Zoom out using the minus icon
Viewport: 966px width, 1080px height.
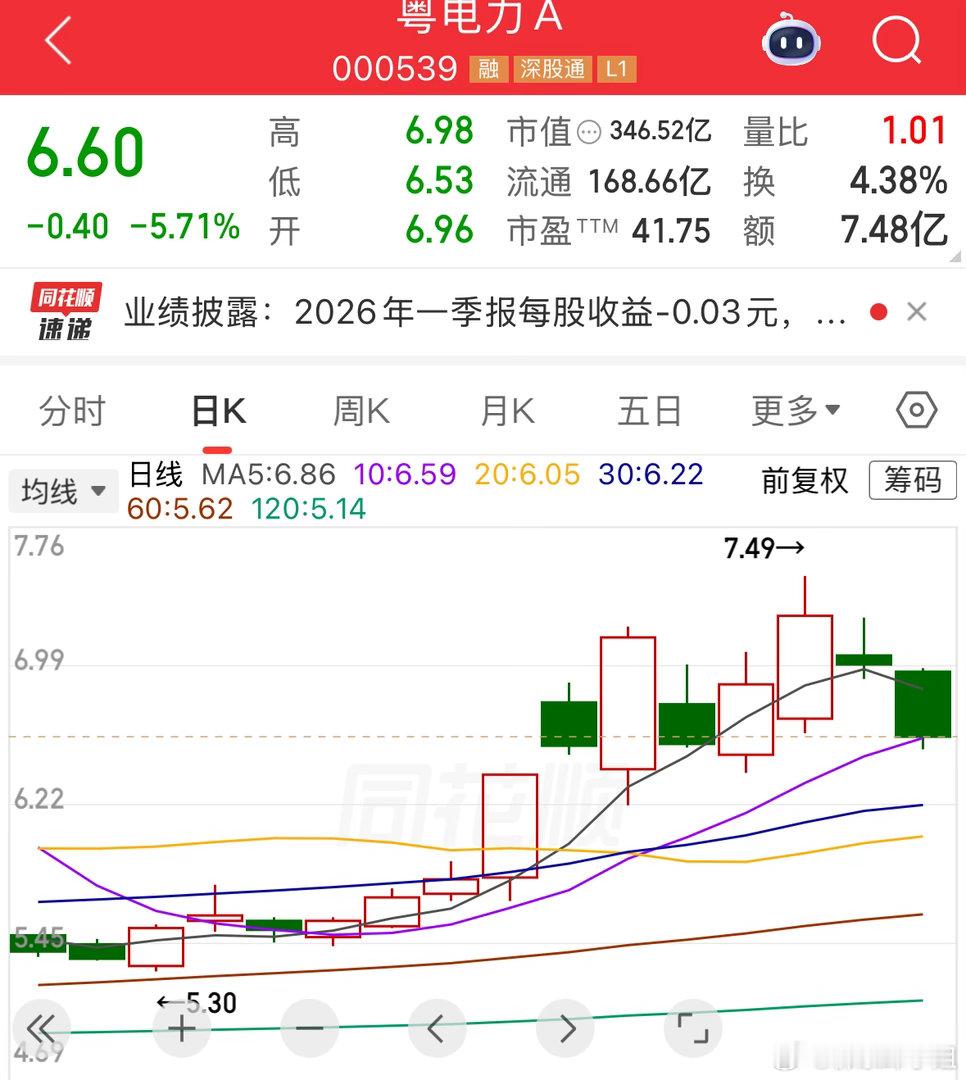point(309,1027)
